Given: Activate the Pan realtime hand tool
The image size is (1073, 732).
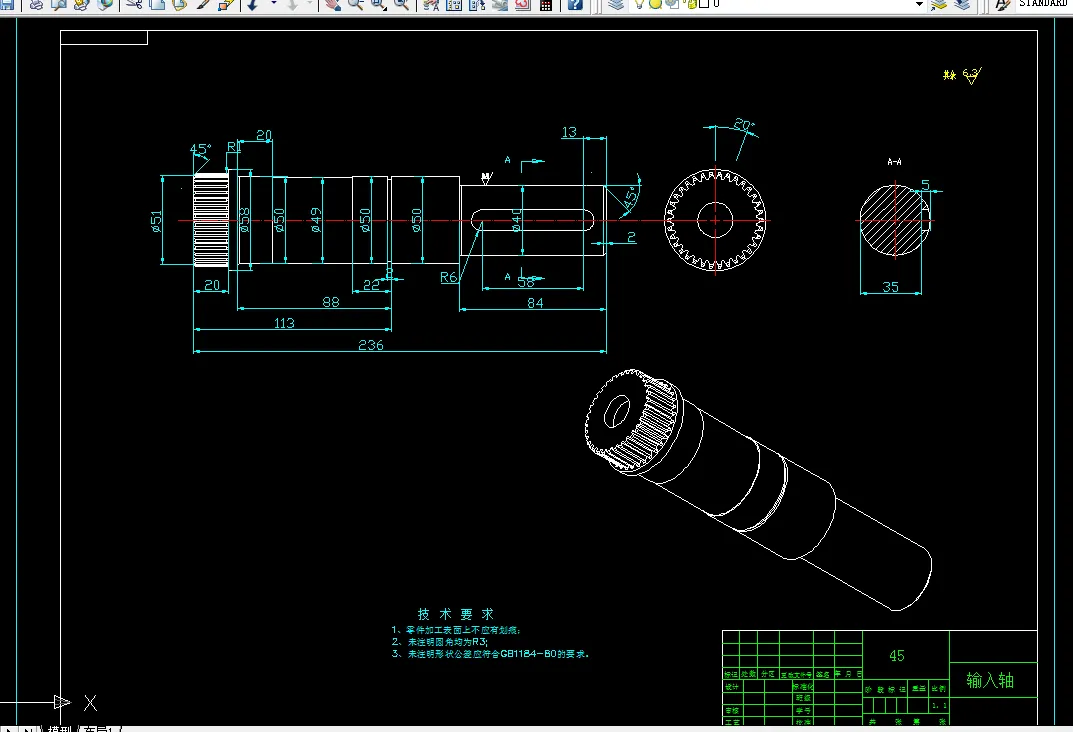Looking at the screenshot, I should pos(333,4).
